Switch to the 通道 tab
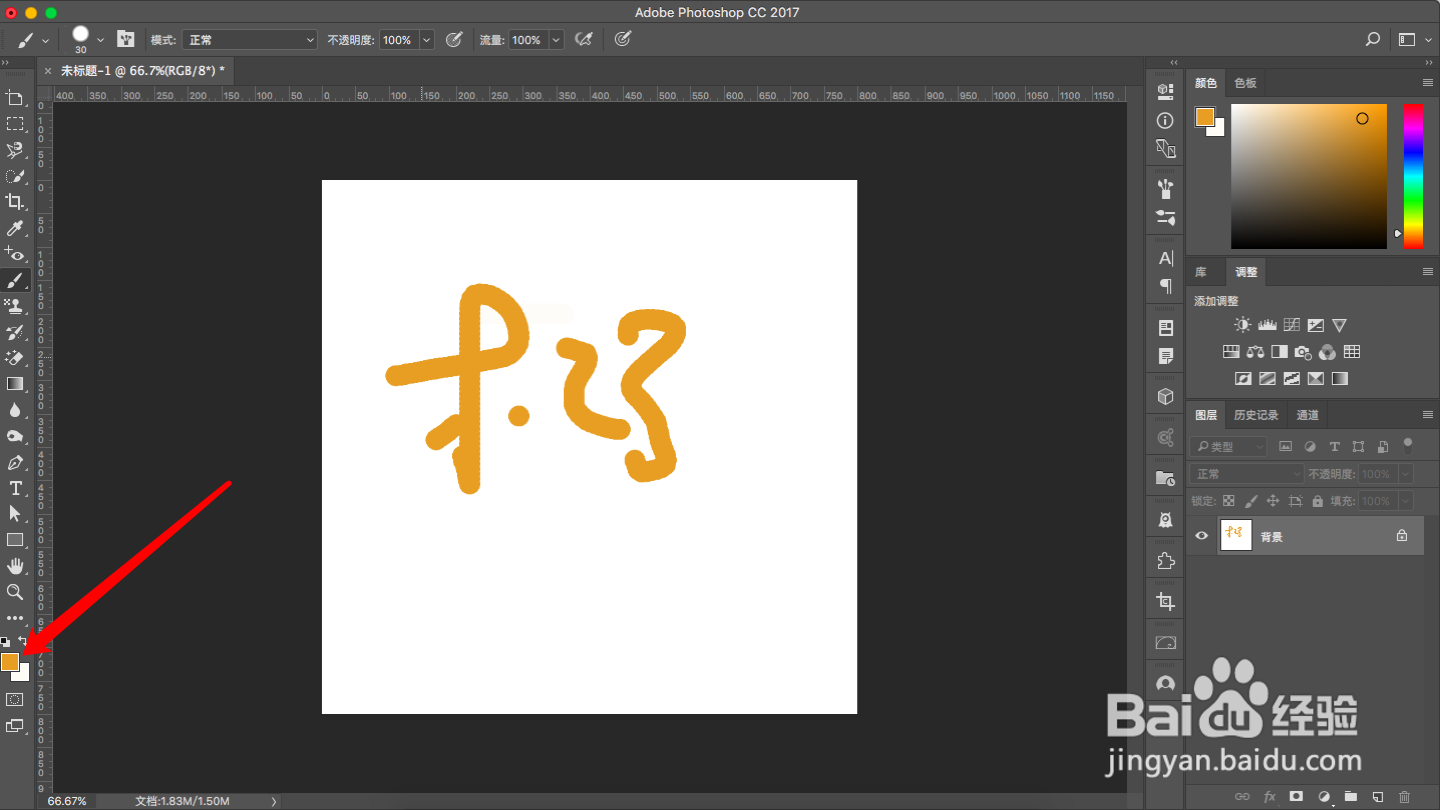 pos(1307,415)
